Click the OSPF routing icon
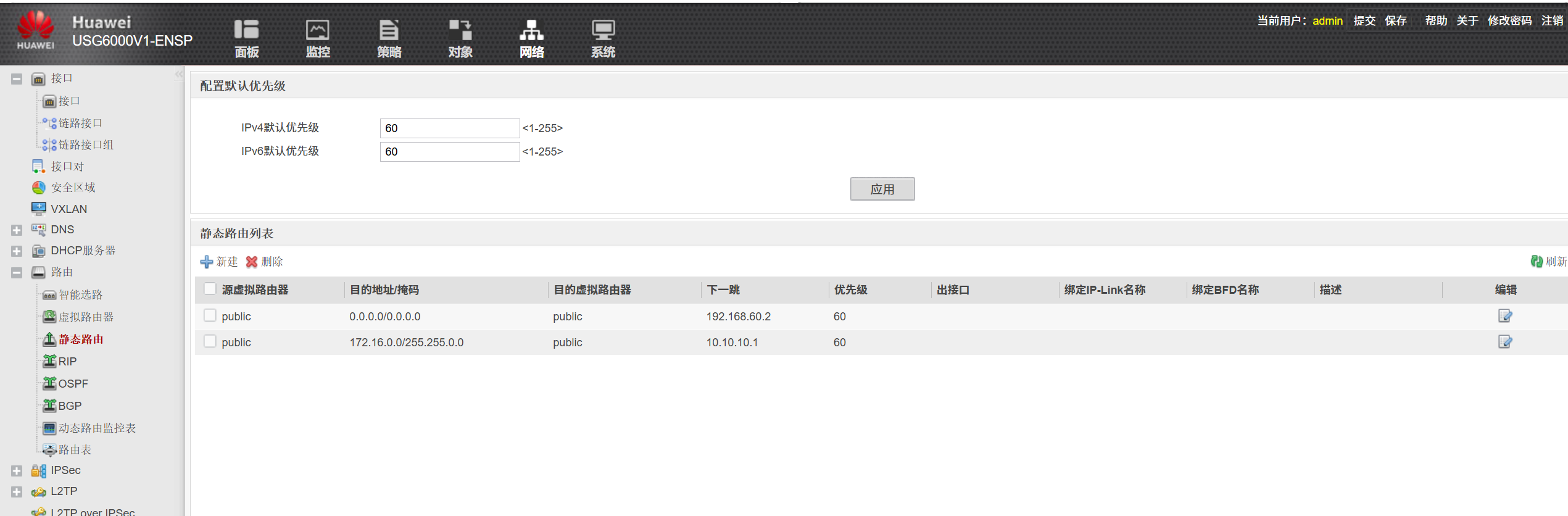Image resolution: width=1568 pixels, height=516 pixels. click(x=49, y=383)
